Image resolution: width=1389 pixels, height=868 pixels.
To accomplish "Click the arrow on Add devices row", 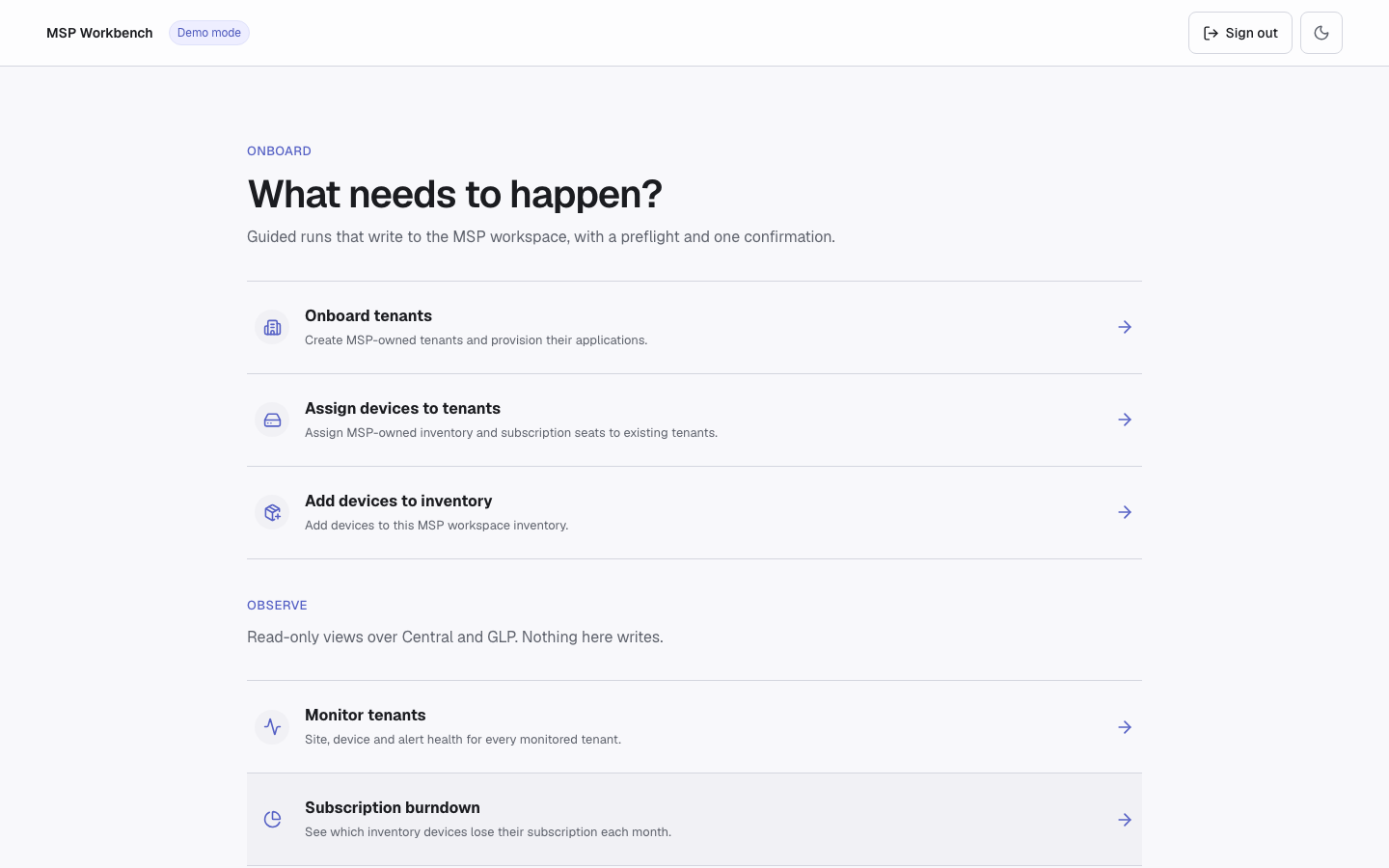I will [1125, 512].
